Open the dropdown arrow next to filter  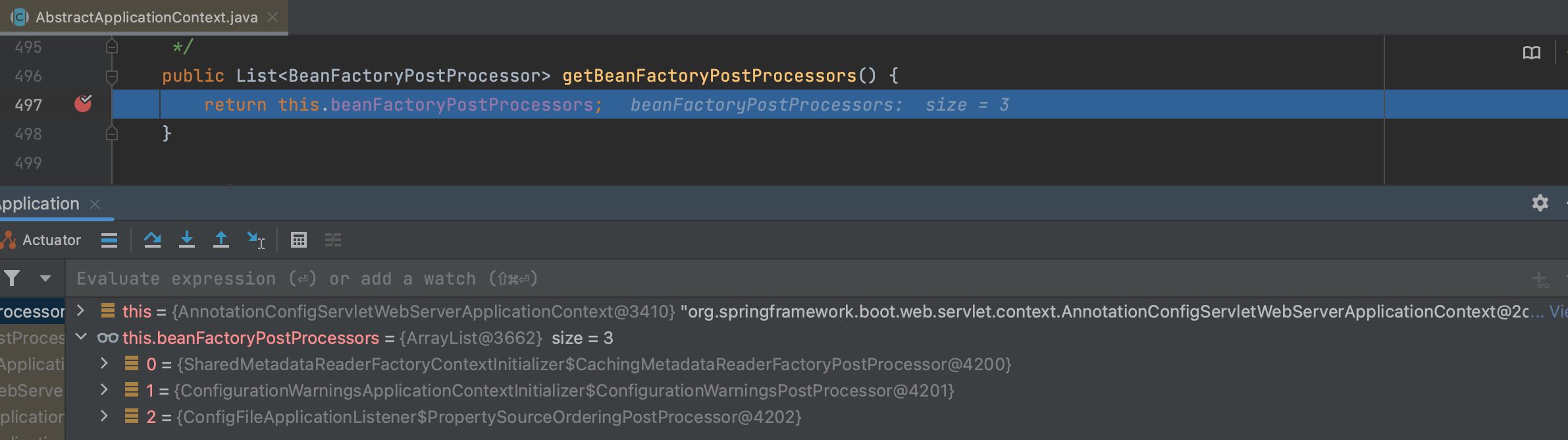45,279
